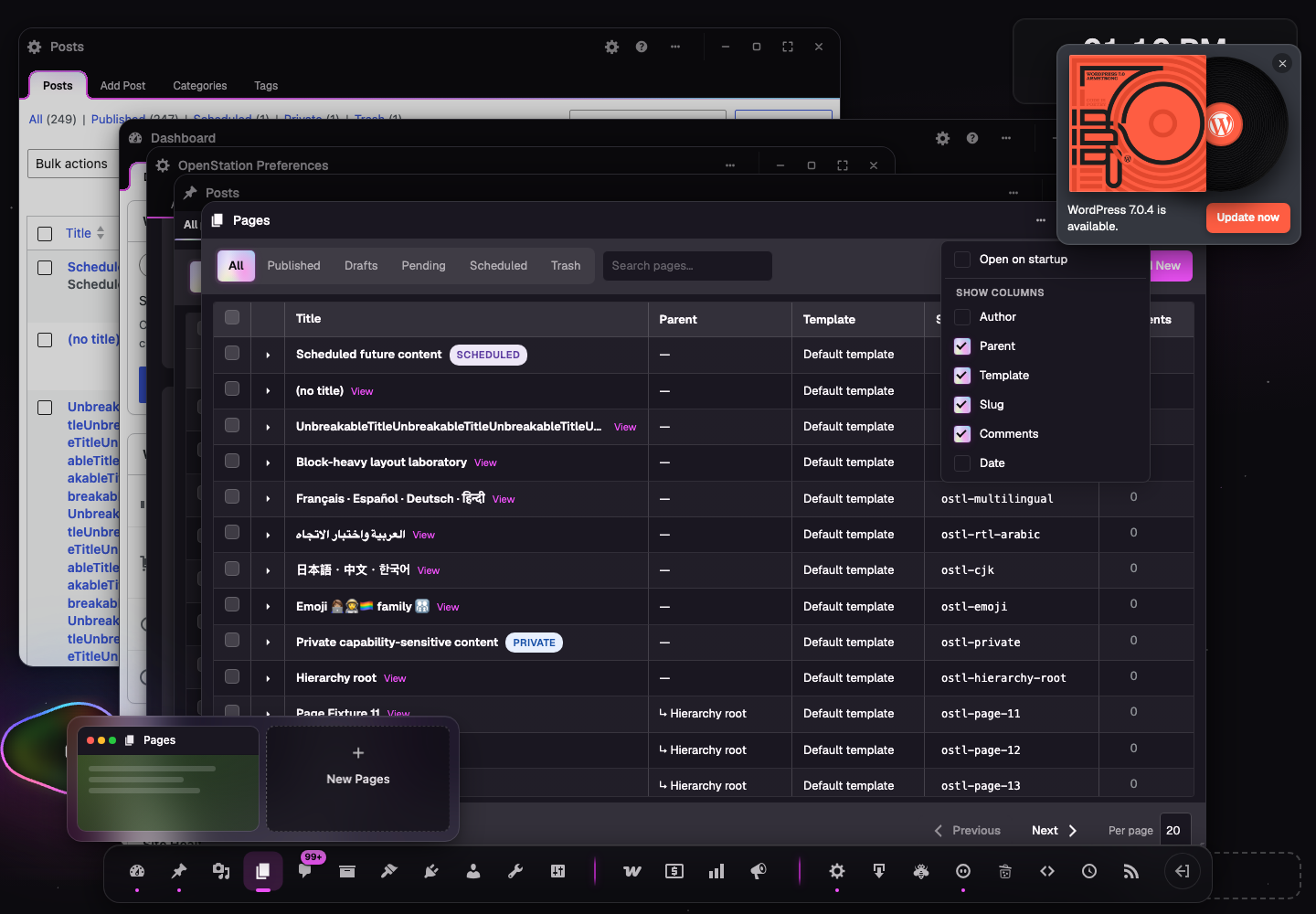Launch the WooCommerce W icon in the dock
The image size is (1316, 914).
point(632,871)
